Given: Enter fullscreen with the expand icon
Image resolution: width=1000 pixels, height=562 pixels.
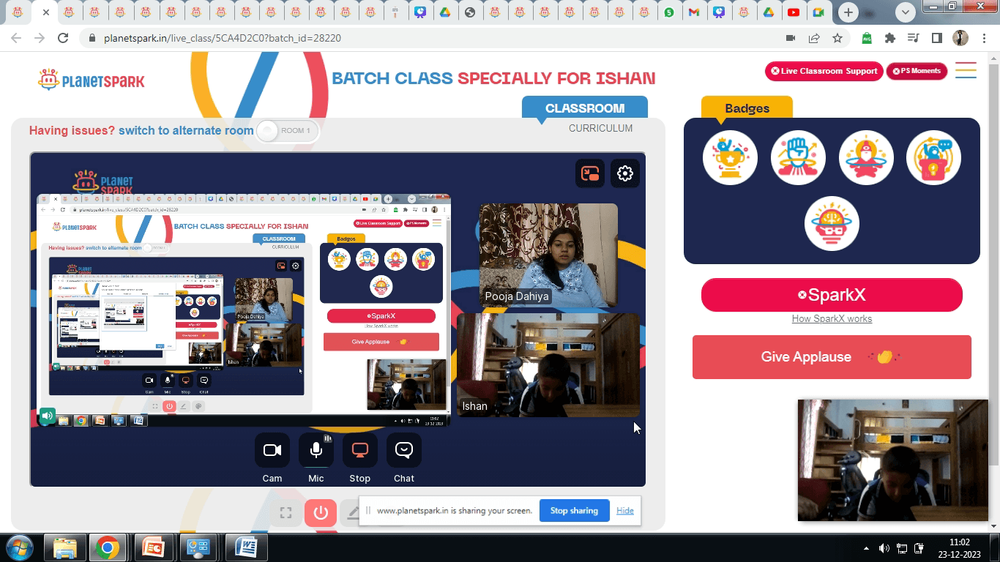Looking at the screenshot, I should pyautogui.click(x=286, y=513).
